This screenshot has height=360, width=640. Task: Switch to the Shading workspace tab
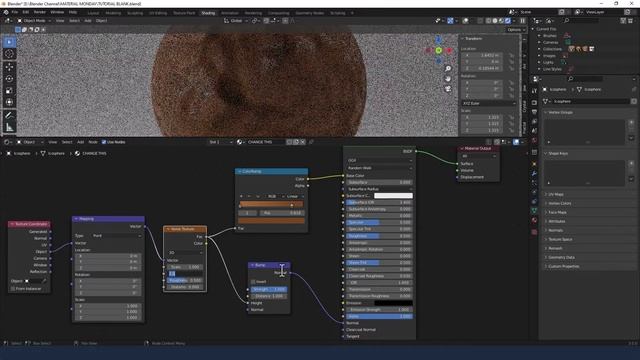point(208,13)
